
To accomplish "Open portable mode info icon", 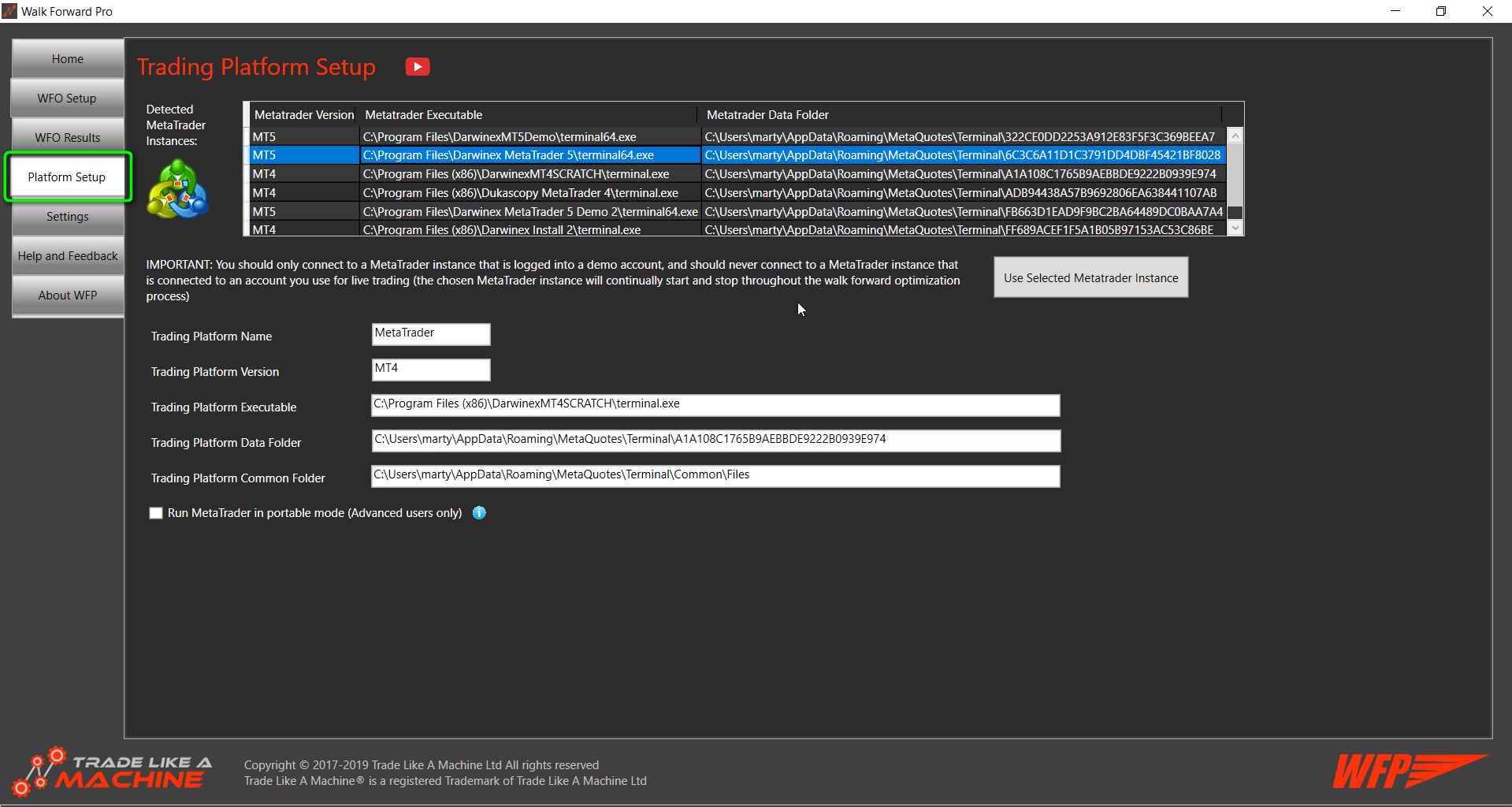I will [x=479, y=513].
